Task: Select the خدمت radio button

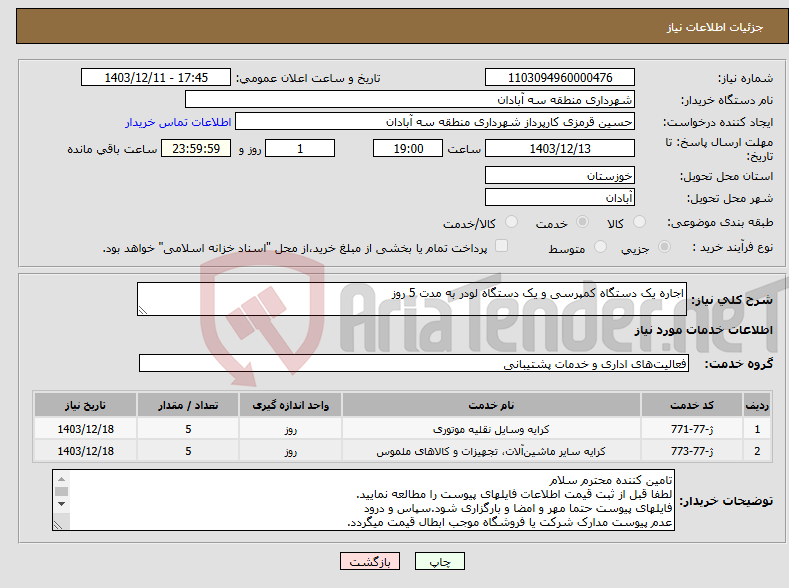Action: click(x=582, y=222)
